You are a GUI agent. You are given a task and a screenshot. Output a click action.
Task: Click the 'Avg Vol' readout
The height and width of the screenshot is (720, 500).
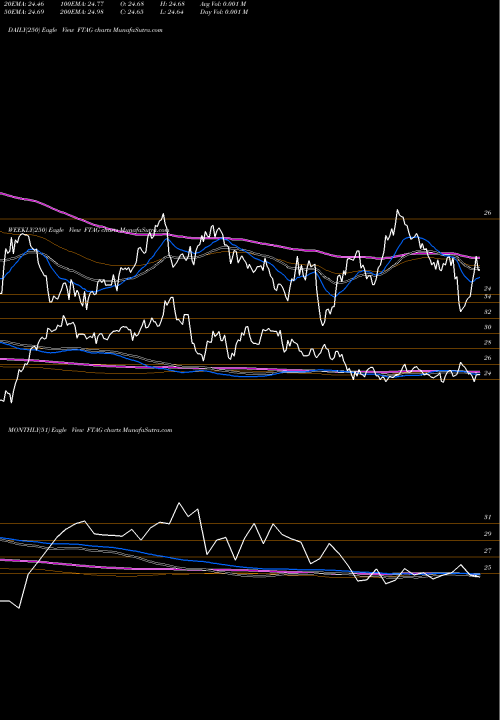pos(223,4)
